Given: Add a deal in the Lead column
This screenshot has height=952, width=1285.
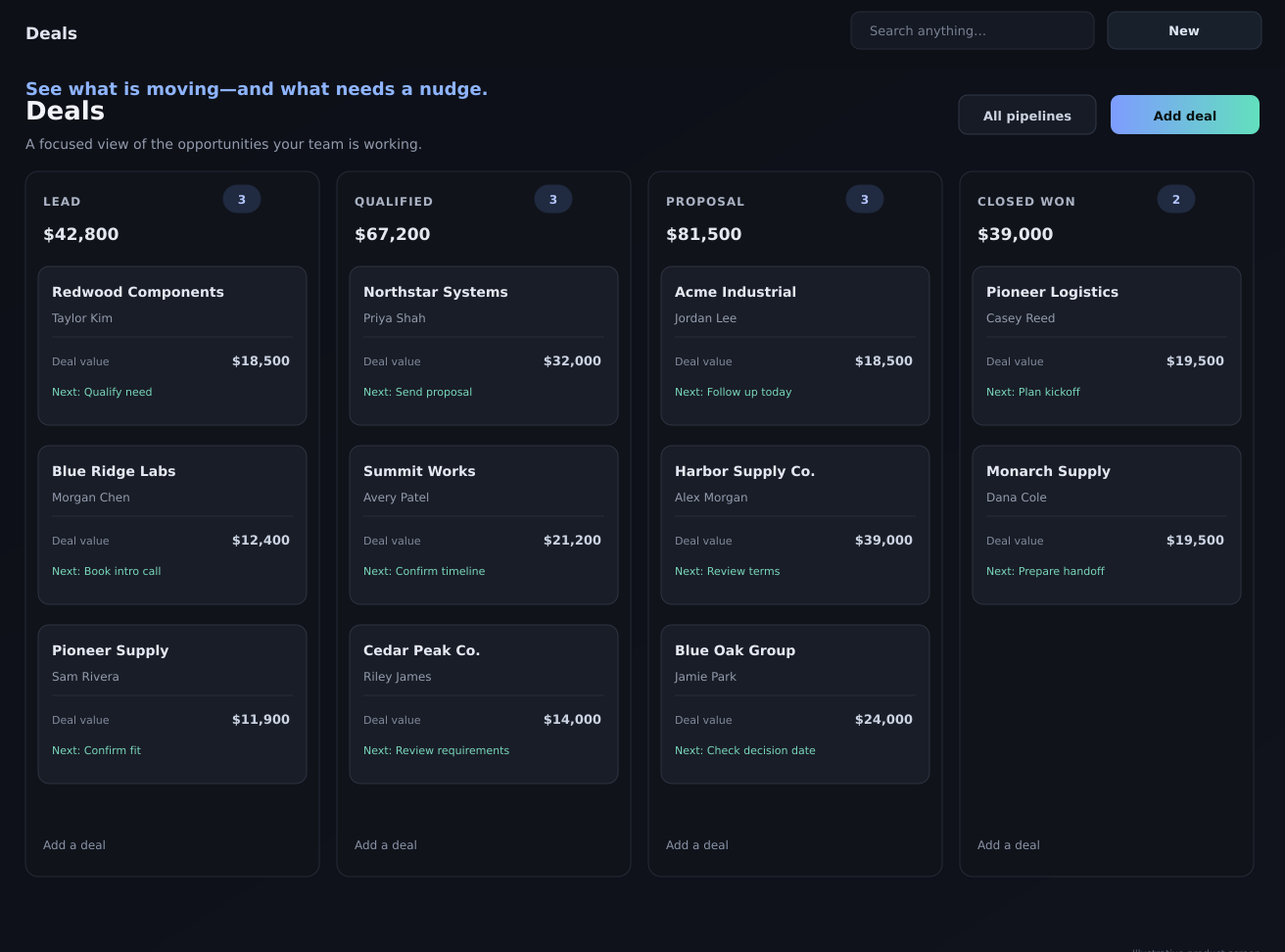Looking at the screenshot, I should (x=74, y=845).
